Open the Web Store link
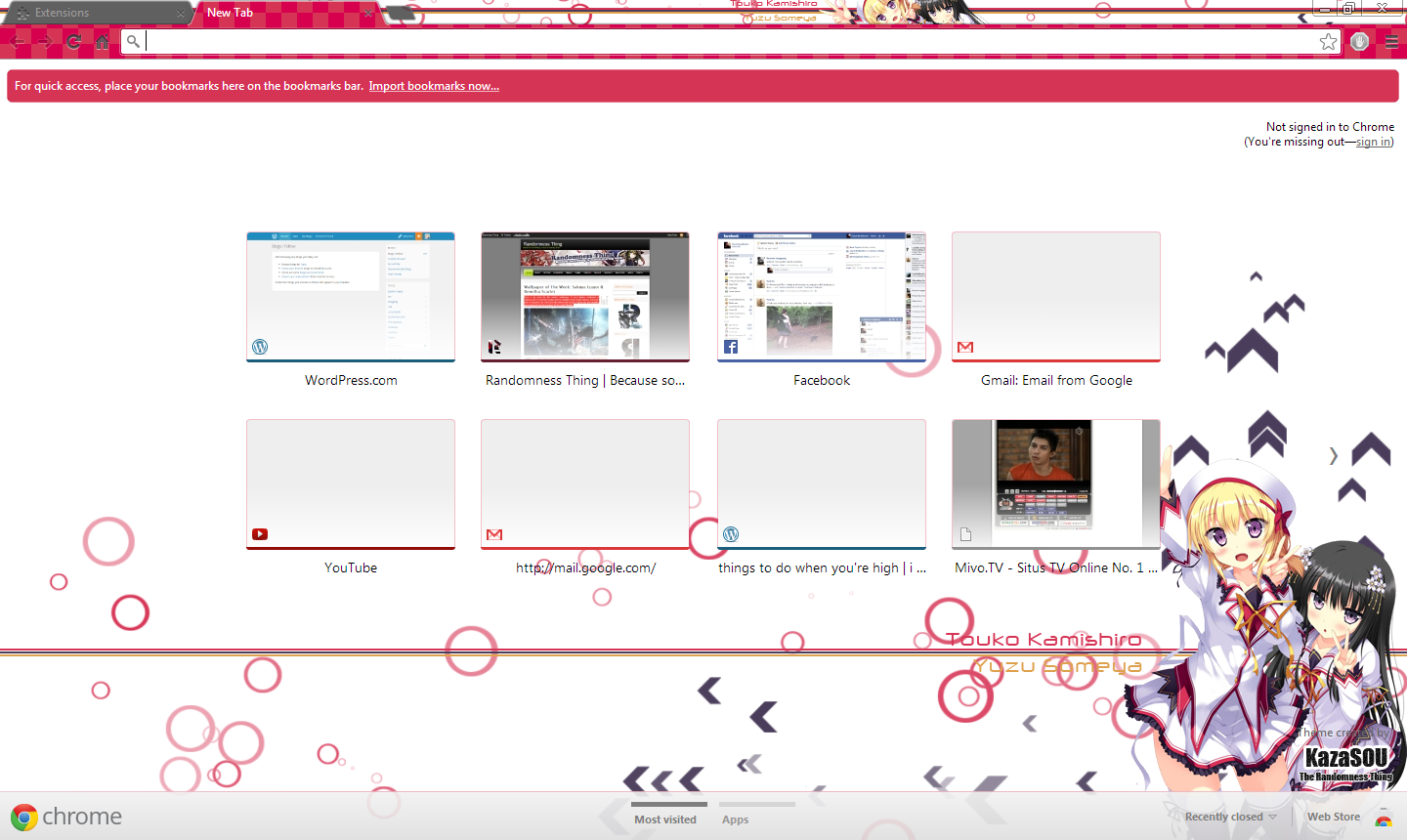 [1334, 817]
